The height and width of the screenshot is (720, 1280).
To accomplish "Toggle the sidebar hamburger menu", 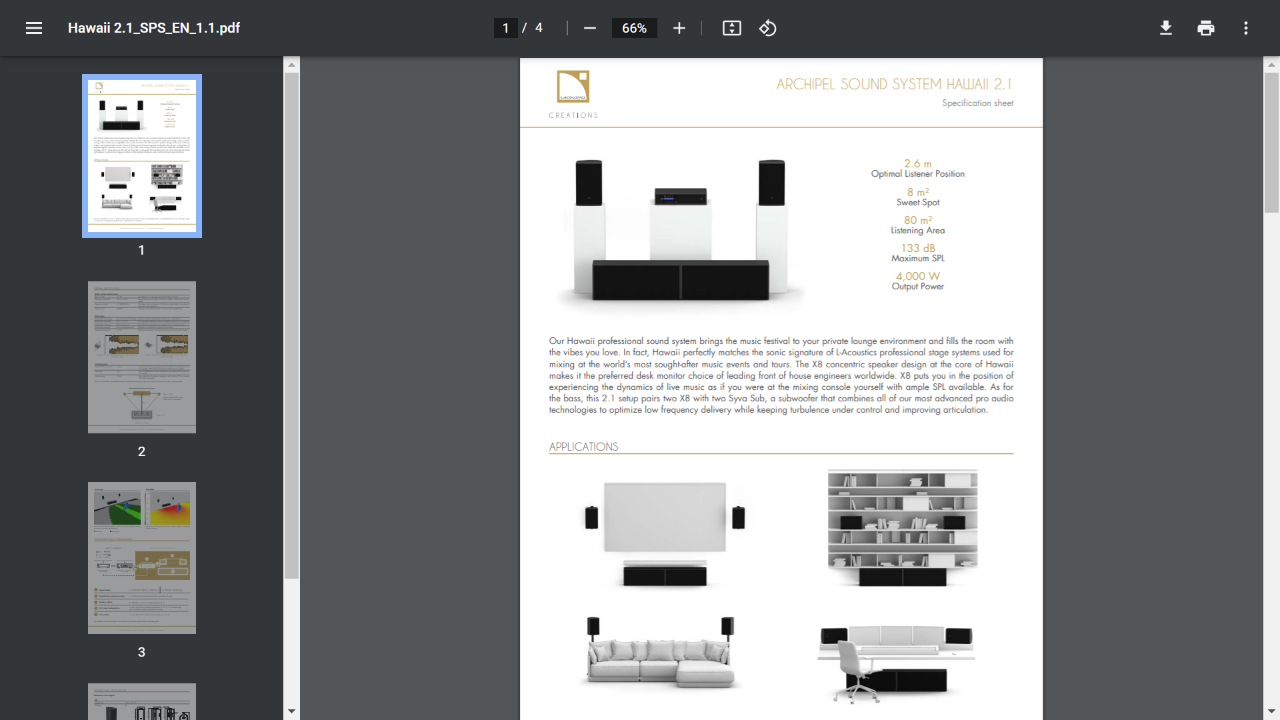I will click(34, 28).
